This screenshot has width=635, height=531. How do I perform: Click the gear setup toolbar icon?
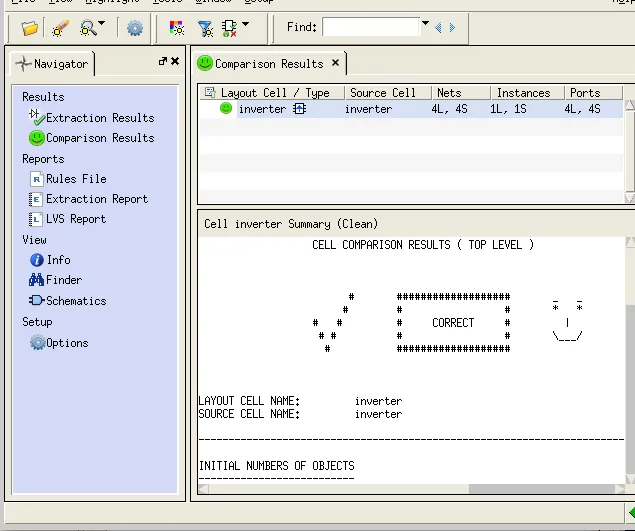tap(135, 28)
